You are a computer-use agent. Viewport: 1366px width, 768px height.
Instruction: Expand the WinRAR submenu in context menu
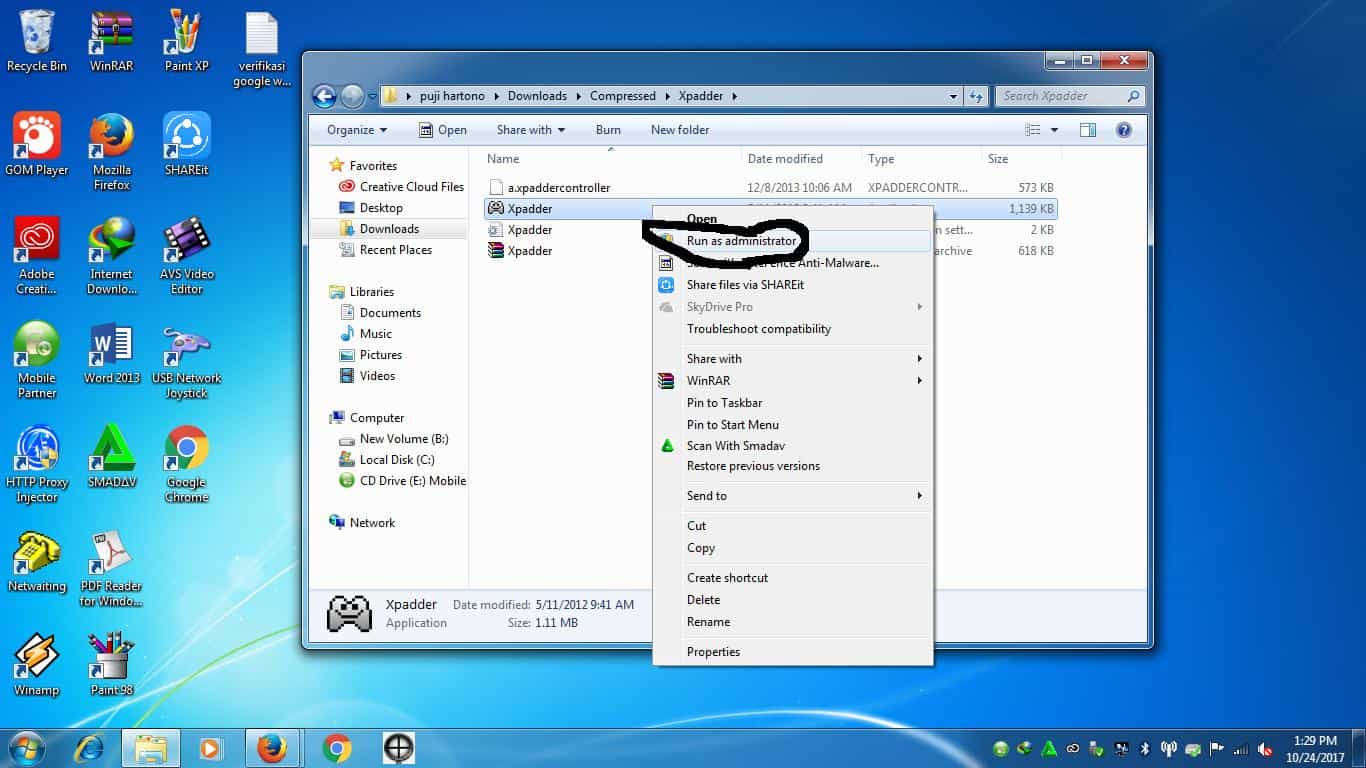pyautogui.click(x=792, y=381)
